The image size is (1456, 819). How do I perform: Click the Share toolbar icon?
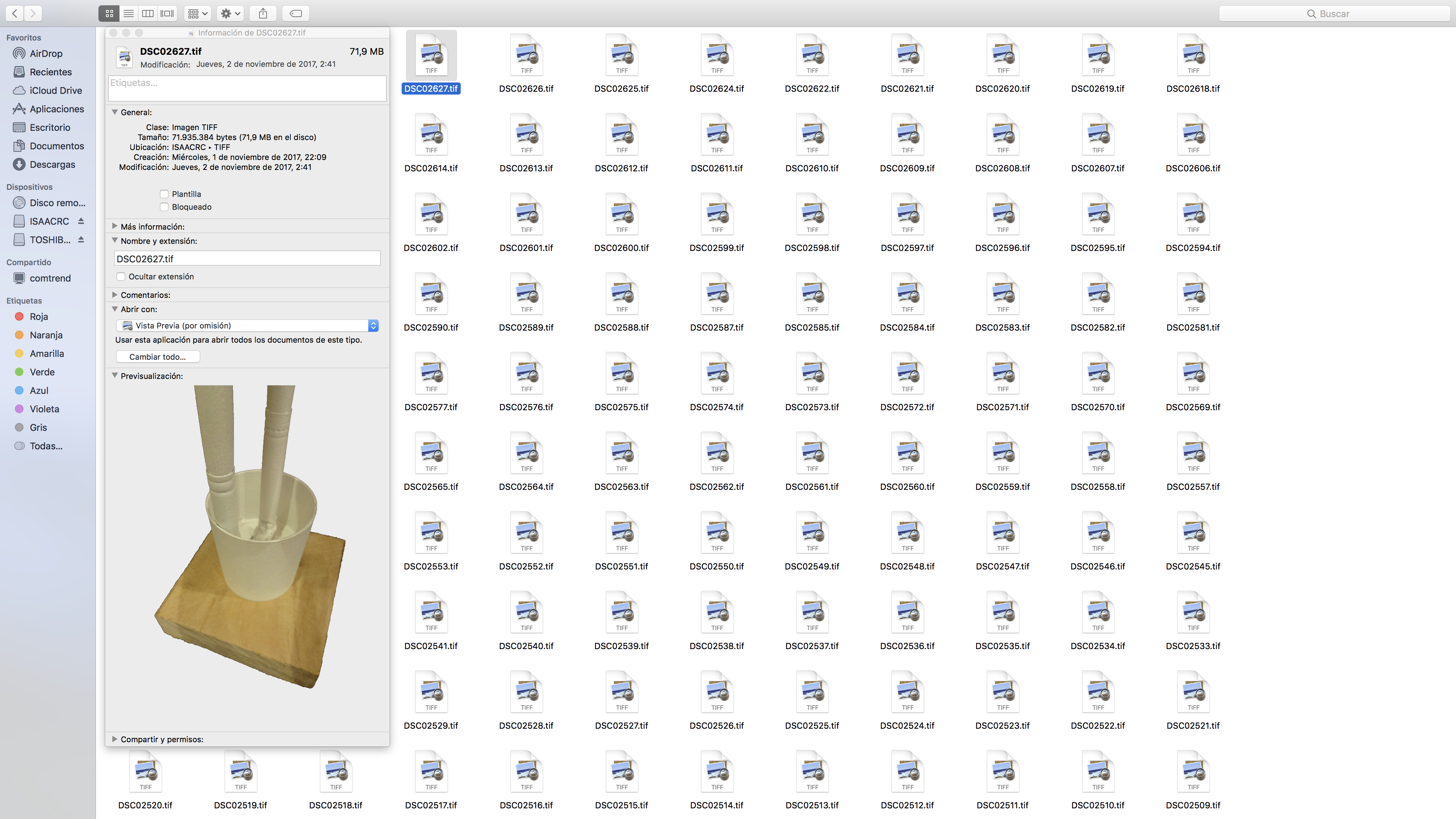coord(263,14)
